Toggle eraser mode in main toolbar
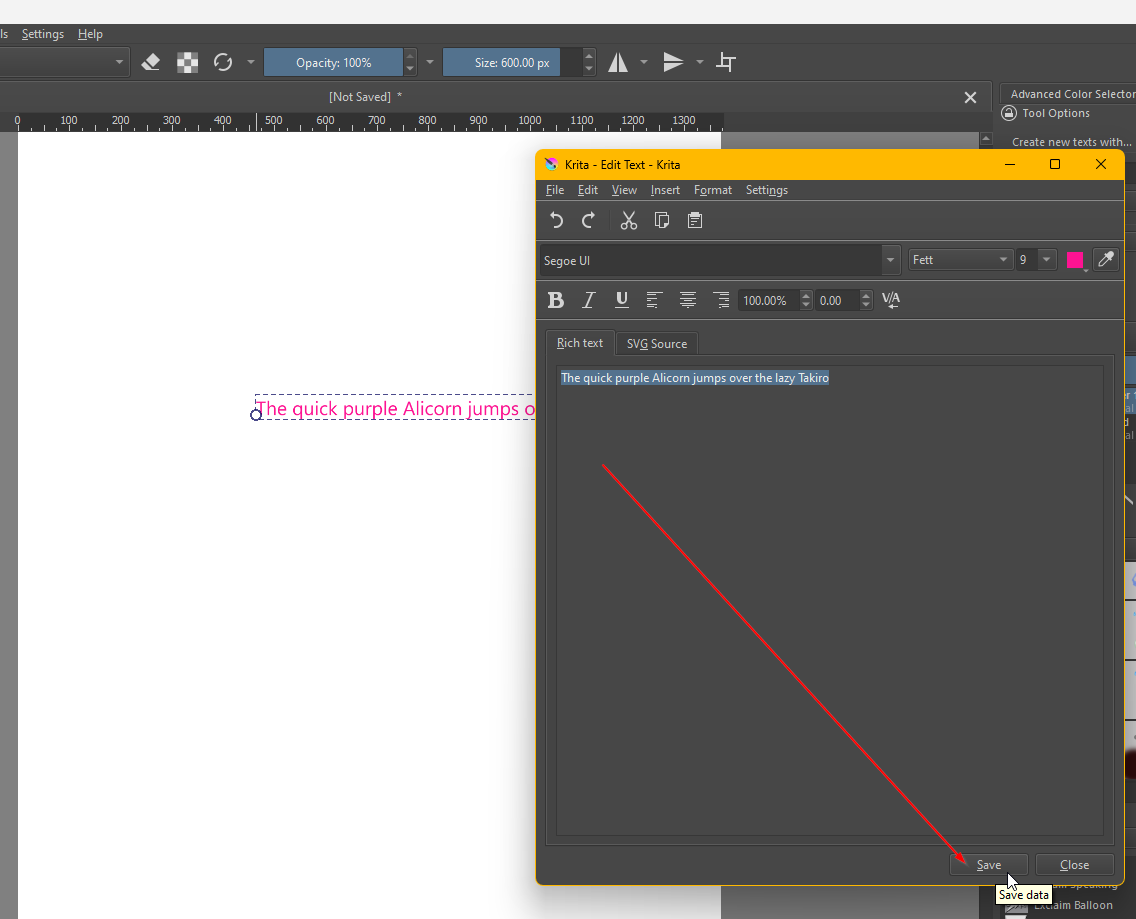 (x=151, y=63)
